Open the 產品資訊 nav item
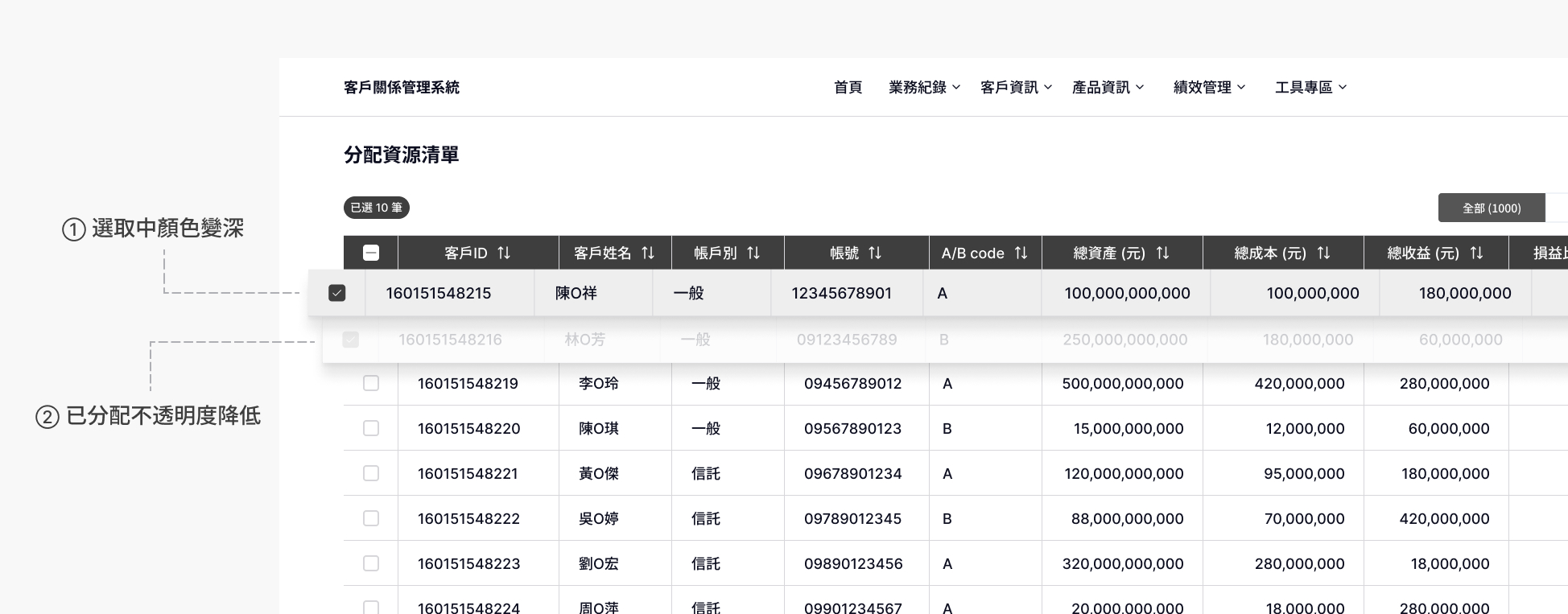This screenshot has width=1568, height=614. click(1101, 88)
